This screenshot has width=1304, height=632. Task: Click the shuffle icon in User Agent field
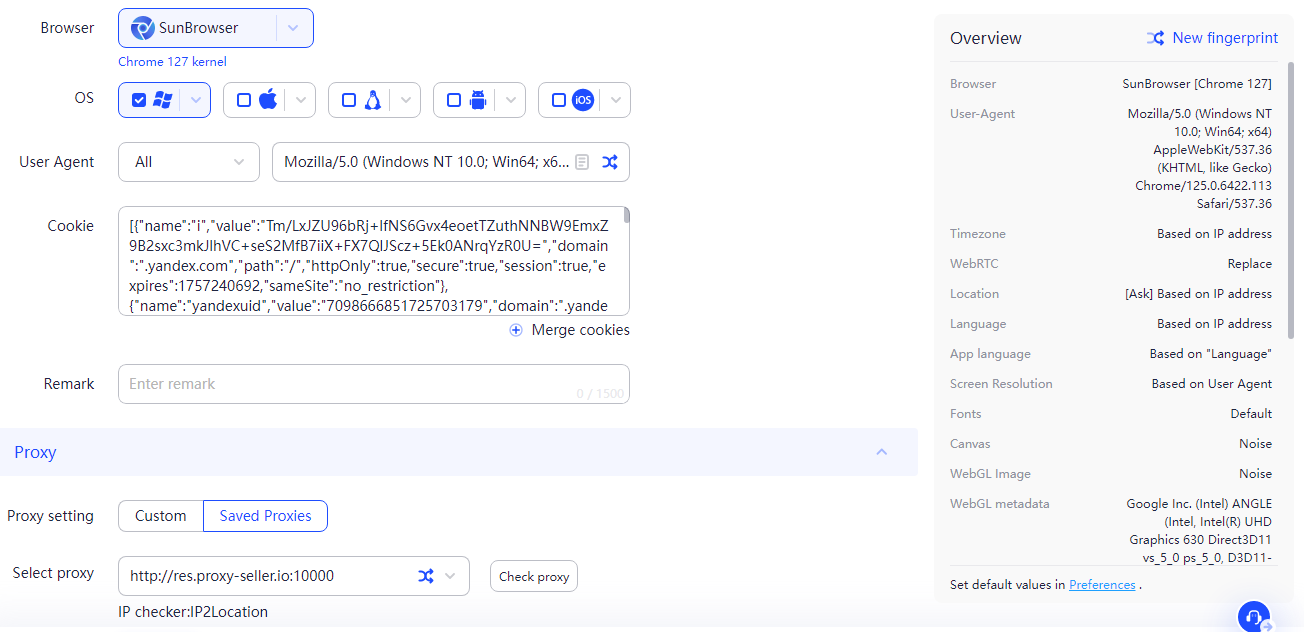[609, 162]
